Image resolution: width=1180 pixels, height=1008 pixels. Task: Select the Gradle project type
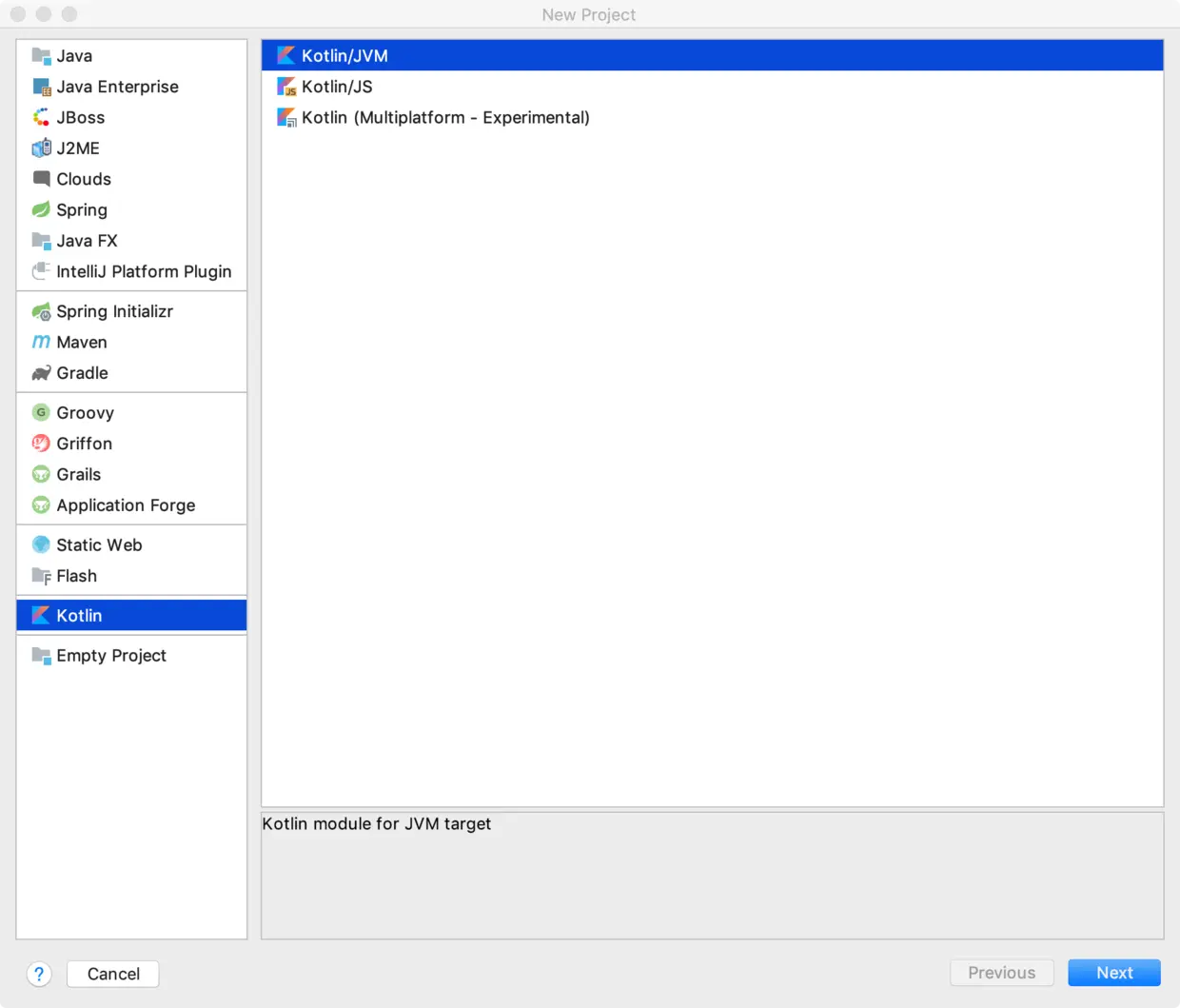[x=131, y=373]
